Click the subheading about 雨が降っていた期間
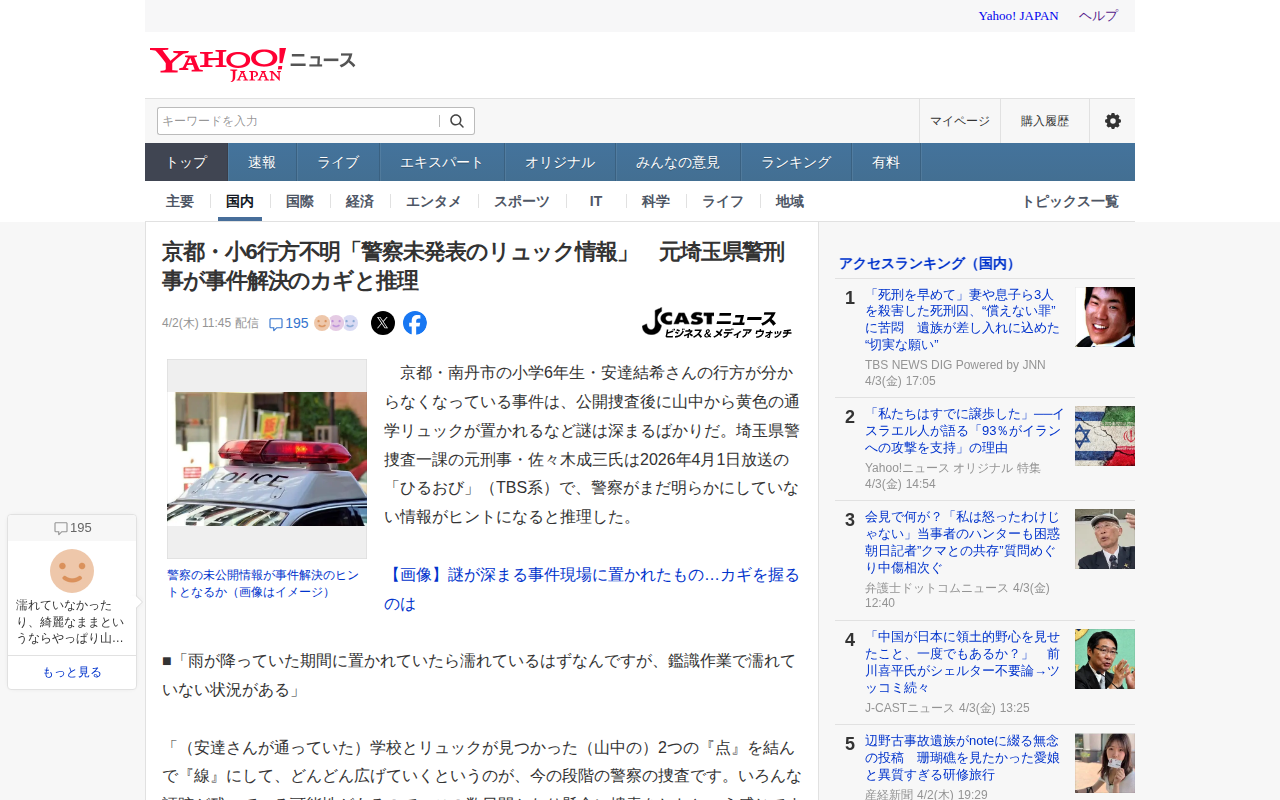The image size is (1280, 800). pos(479,675)
